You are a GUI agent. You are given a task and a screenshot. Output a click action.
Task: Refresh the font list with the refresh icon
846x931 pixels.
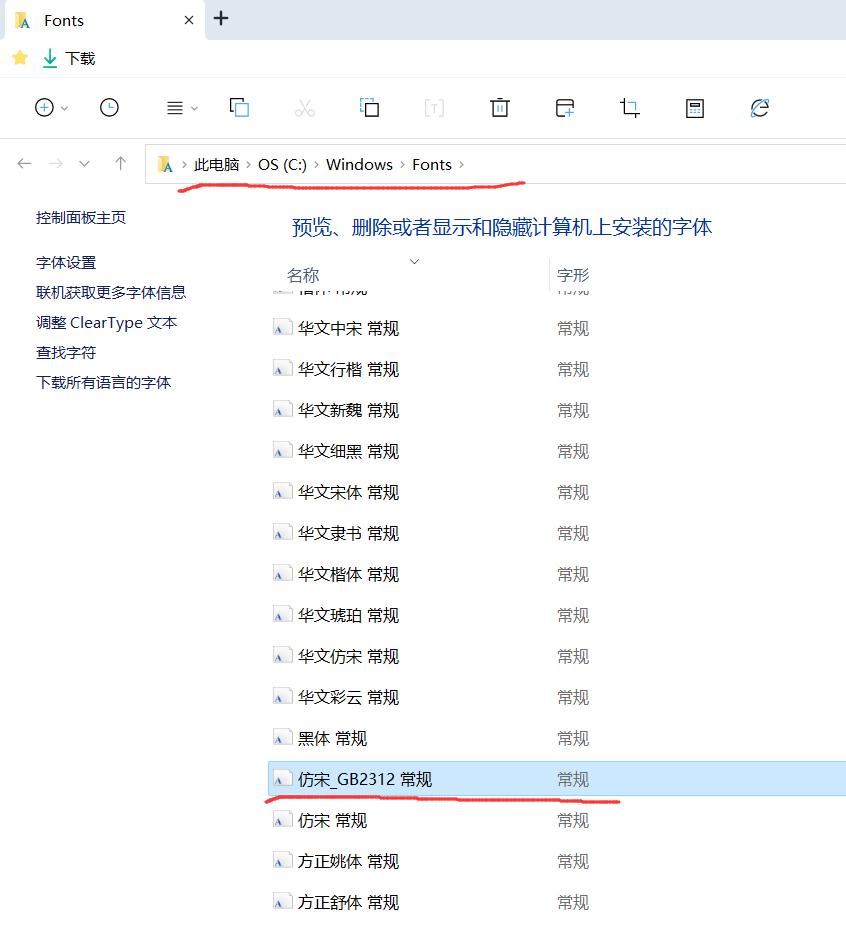point(759,108)
